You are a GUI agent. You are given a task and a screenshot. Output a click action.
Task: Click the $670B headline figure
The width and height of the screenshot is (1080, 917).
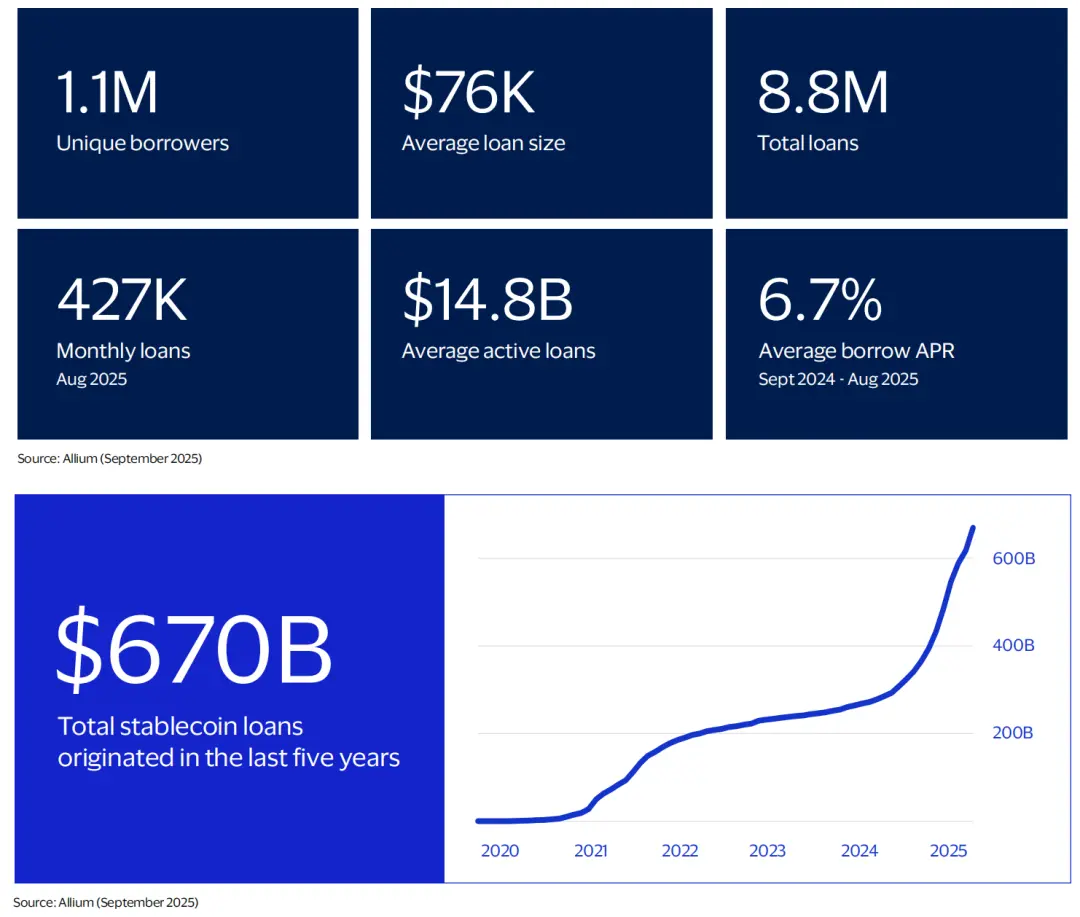coord(194,651)
